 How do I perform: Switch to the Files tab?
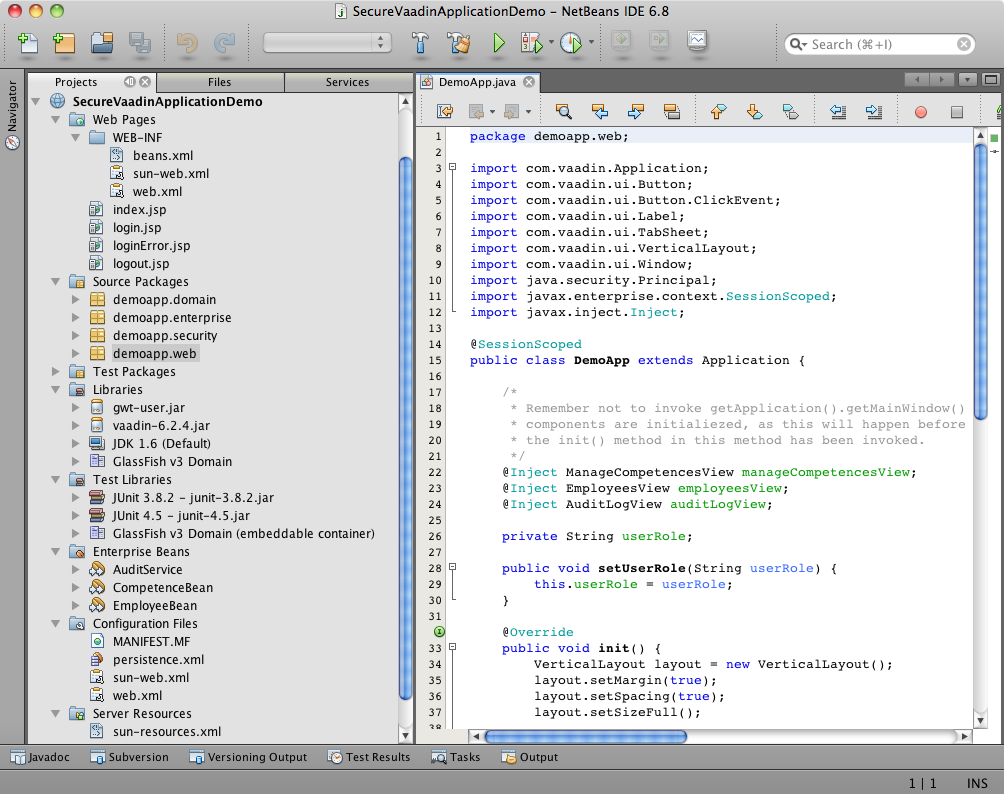220,82
